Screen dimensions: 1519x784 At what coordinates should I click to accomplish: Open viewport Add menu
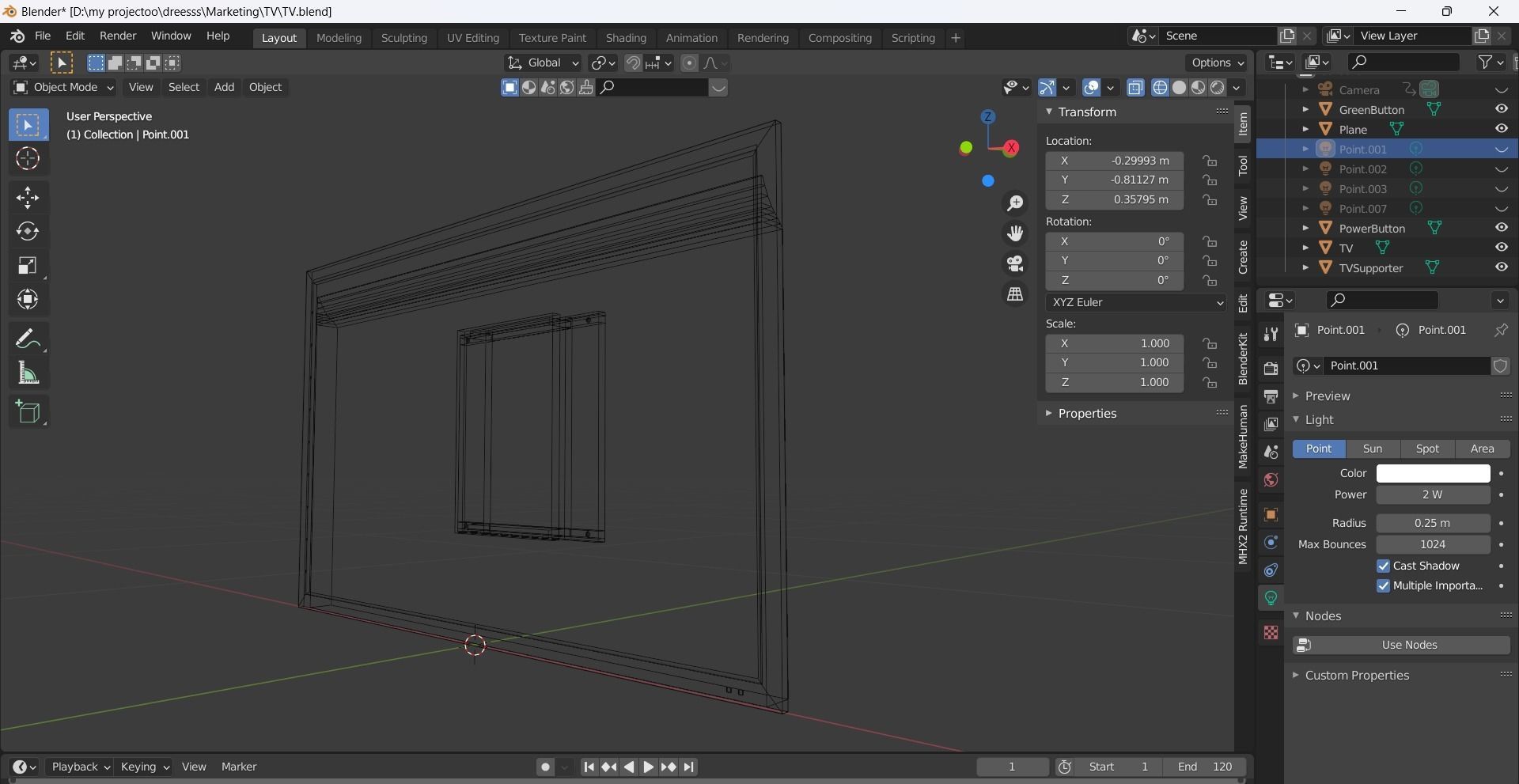224,87
